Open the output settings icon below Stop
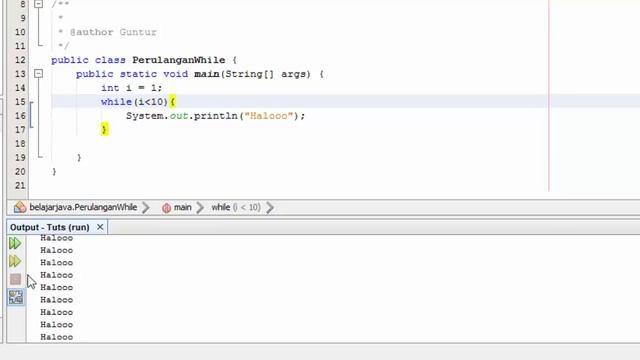 (16, 297)
